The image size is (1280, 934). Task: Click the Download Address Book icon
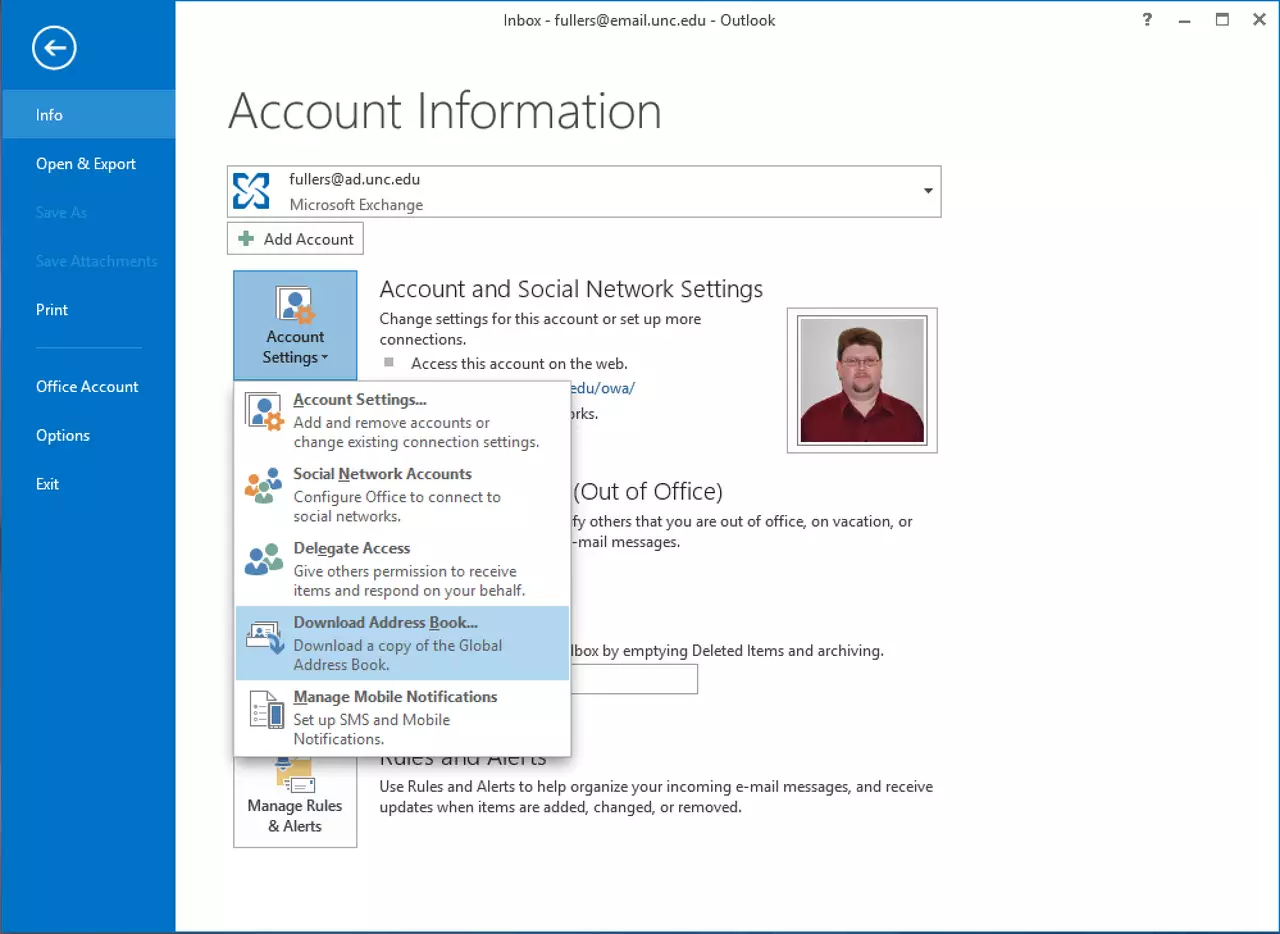coord(264,637)
